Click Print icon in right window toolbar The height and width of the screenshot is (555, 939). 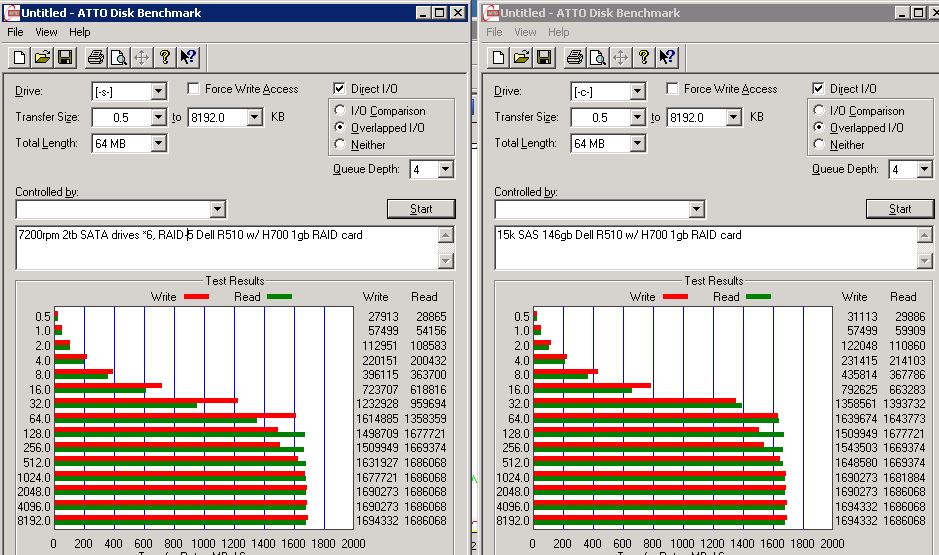click(x=575, y=57)
